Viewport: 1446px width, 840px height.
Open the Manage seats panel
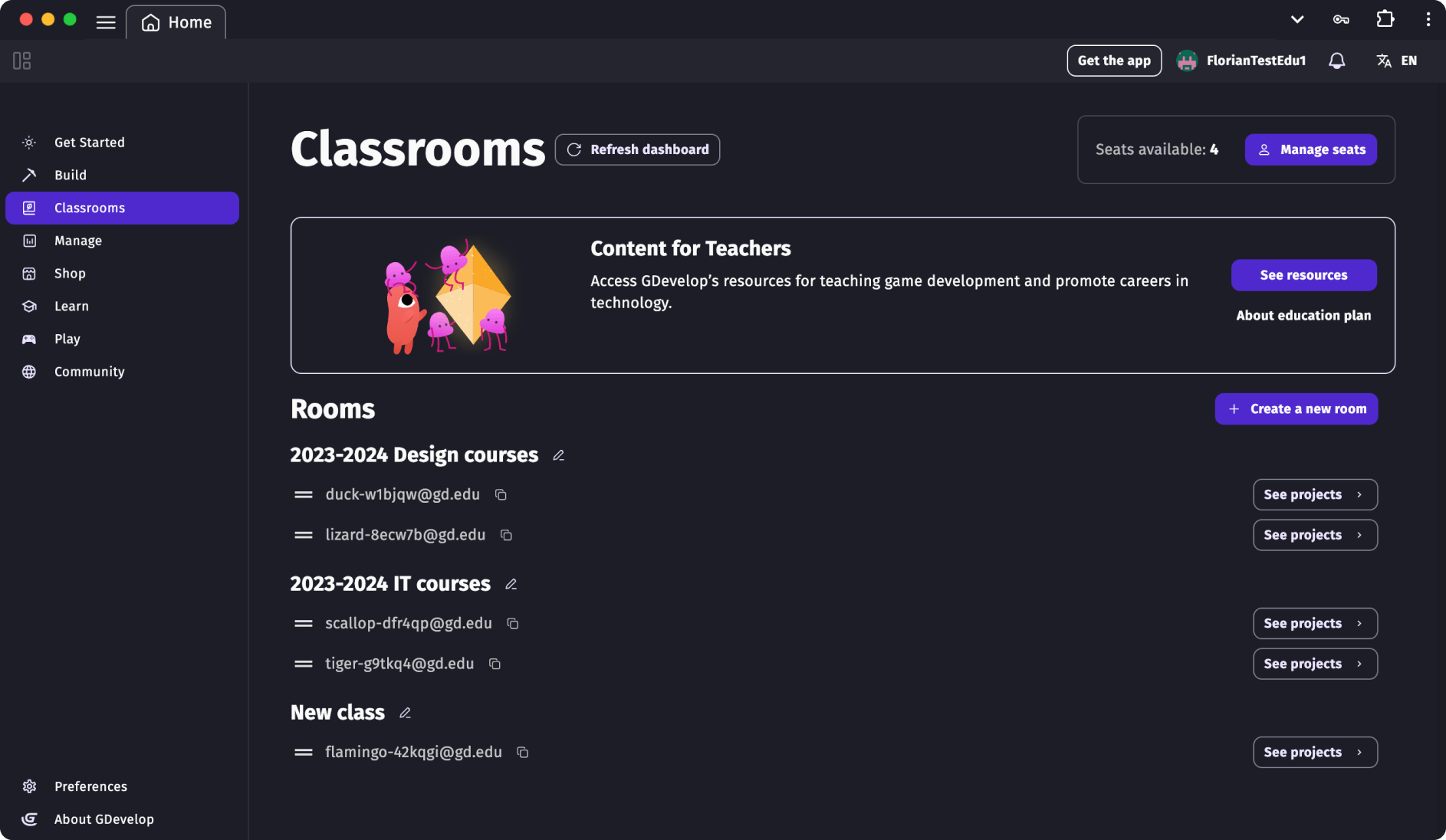1310,149
